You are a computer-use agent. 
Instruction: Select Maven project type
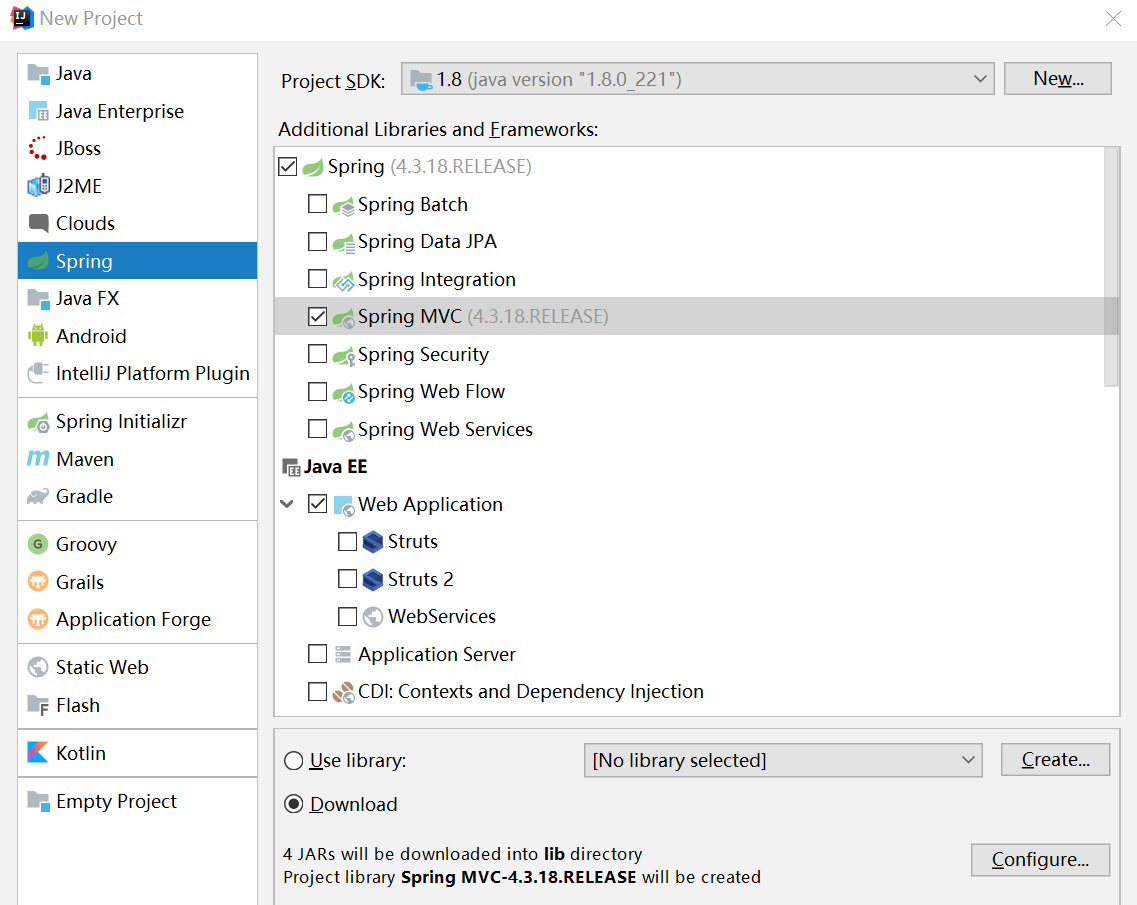[138, 459]
